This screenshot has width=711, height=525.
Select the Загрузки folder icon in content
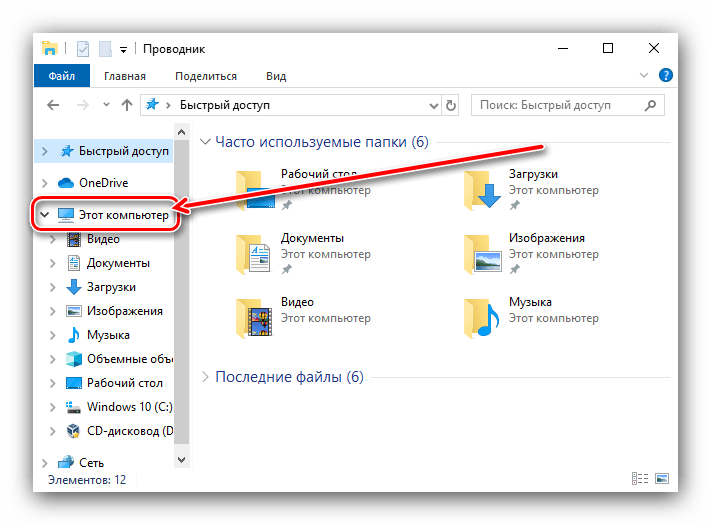pos(483,190)
